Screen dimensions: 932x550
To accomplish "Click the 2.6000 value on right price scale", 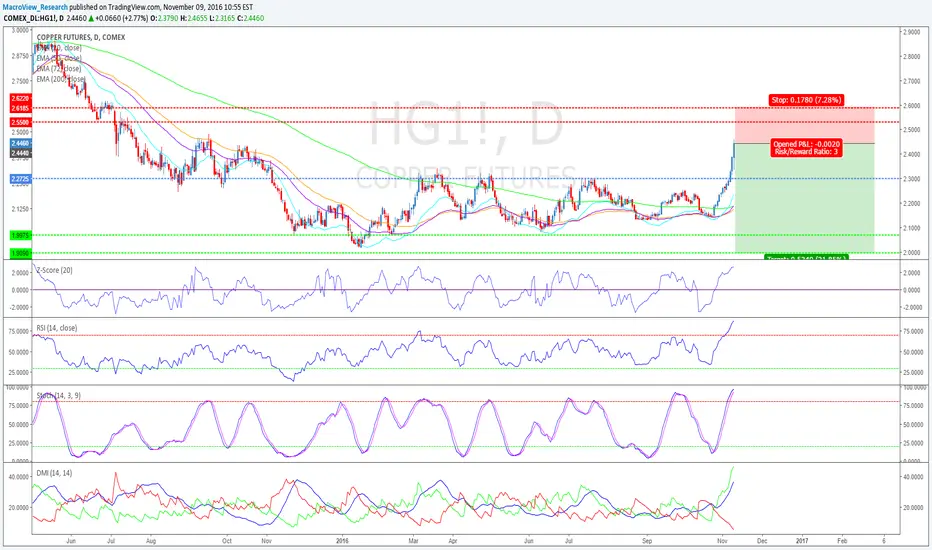I will 912,105.
